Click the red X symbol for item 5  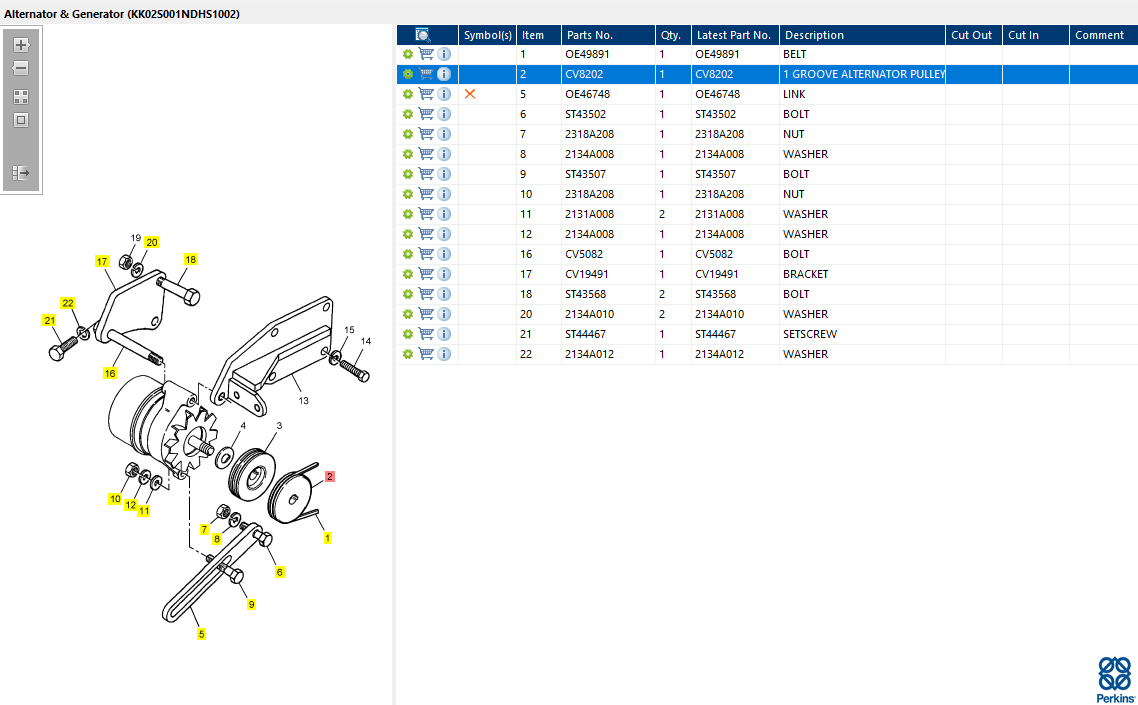point(470,94)
